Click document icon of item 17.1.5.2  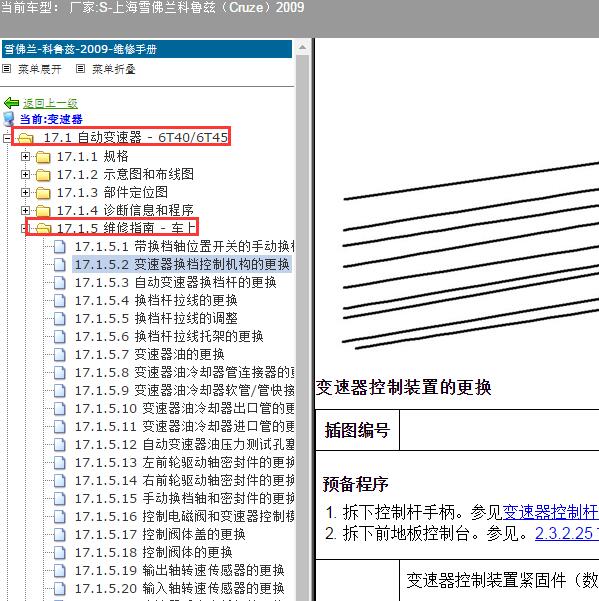coord(59,264)
